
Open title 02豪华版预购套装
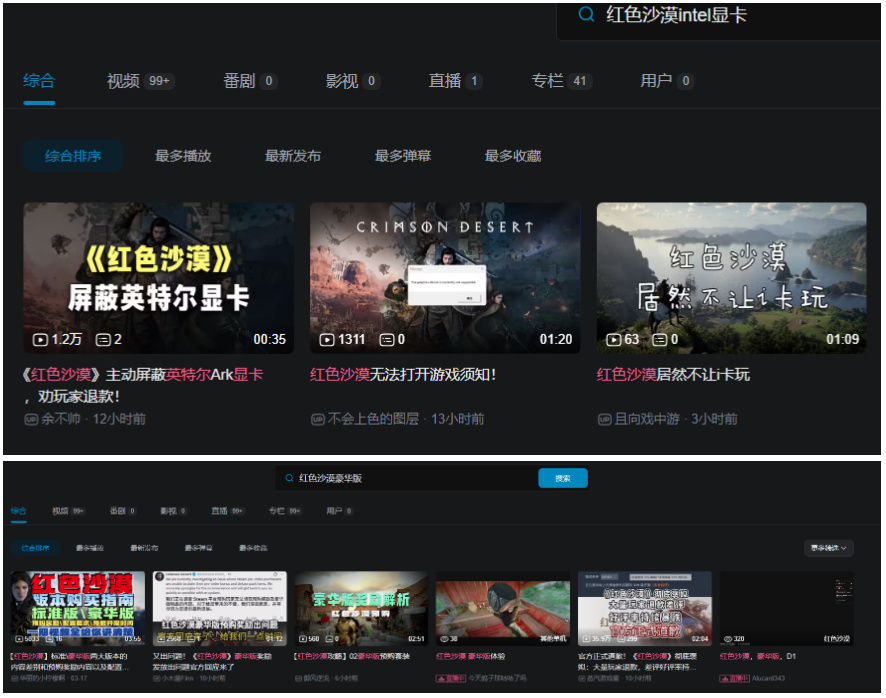point(351,656)
